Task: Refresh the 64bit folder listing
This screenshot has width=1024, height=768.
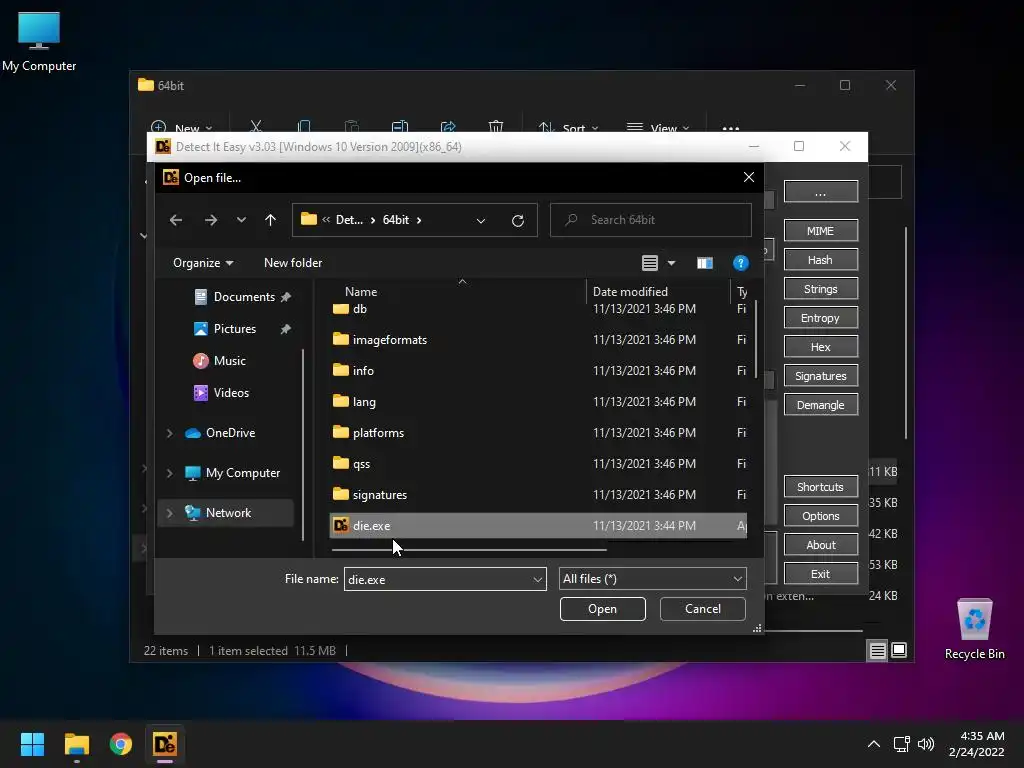Action: [518, 220]
